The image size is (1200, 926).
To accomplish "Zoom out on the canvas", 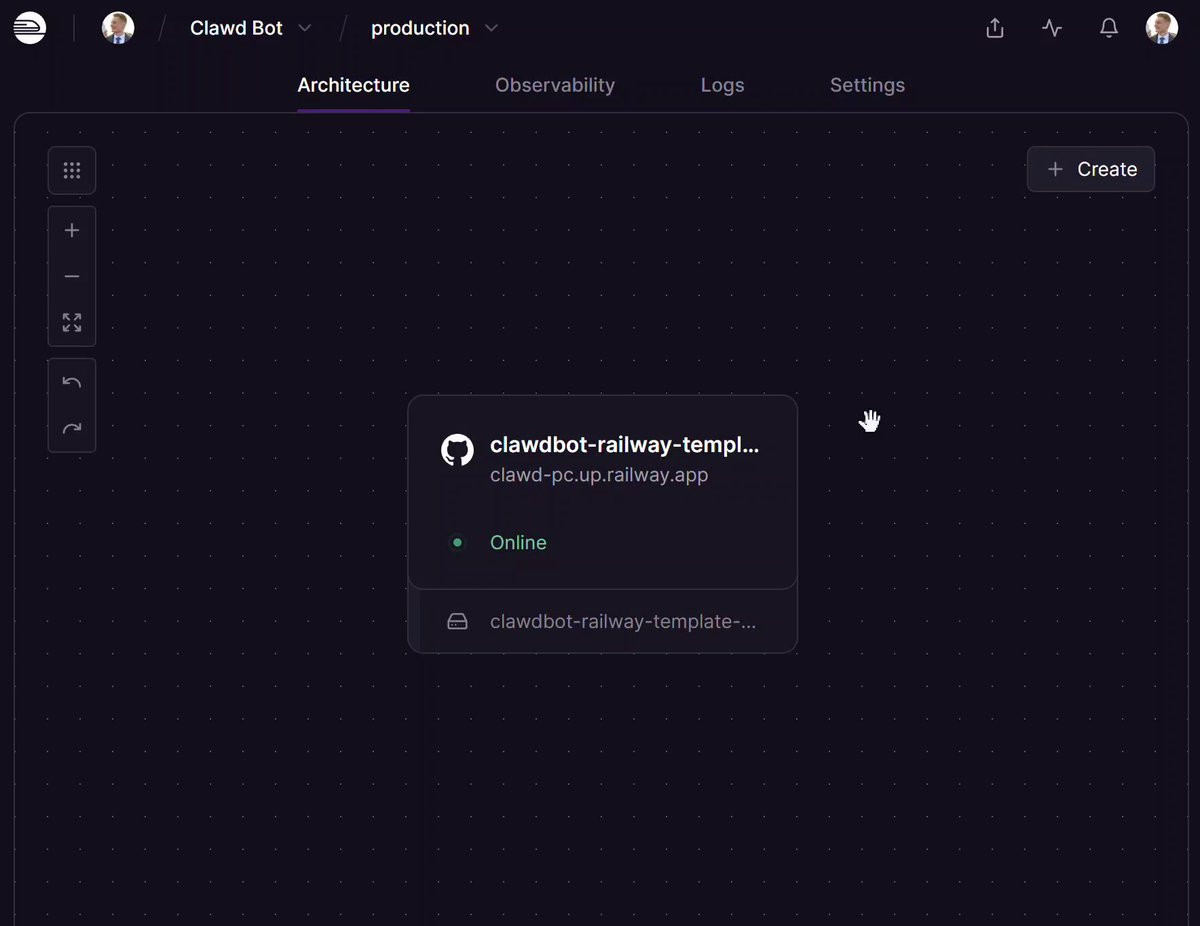I will click(72, 276).
